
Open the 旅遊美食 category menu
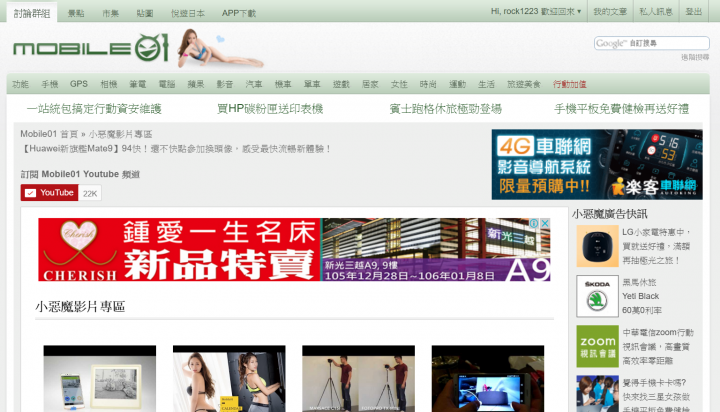tap(523, 84)
